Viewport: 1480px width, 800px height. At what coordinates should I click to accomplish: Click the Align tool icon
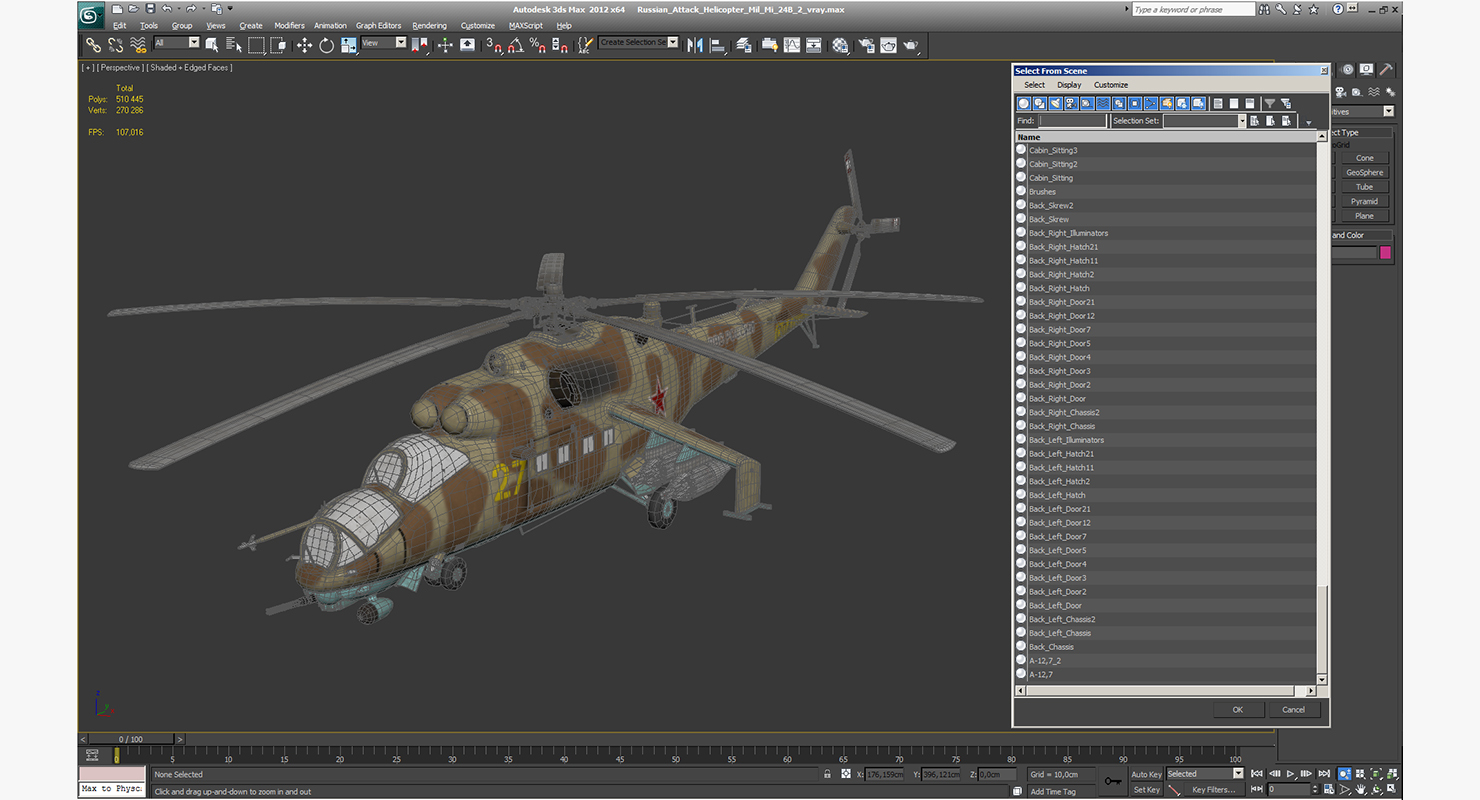point(717,45)
